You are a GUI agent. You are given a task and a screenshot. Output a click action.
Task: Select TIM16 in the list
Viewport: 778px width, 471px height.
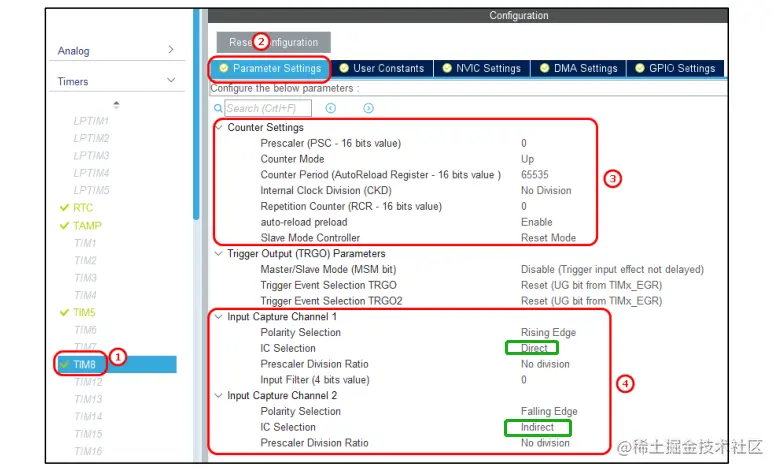point(88,451)
